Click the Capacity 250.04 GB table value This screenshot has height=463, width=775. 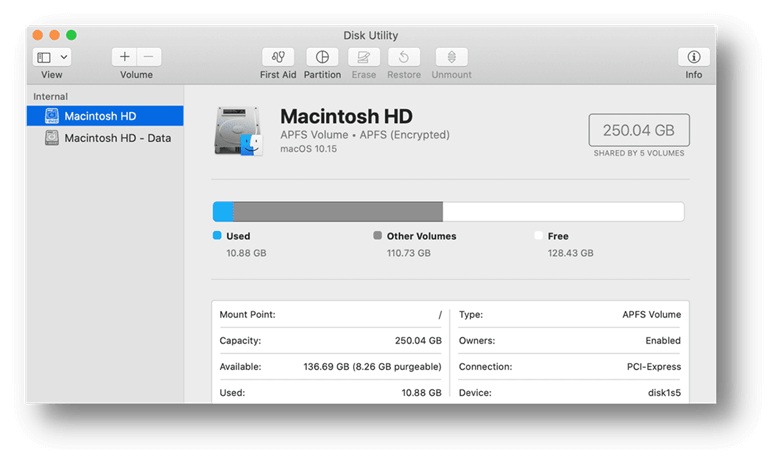[418, 340]
